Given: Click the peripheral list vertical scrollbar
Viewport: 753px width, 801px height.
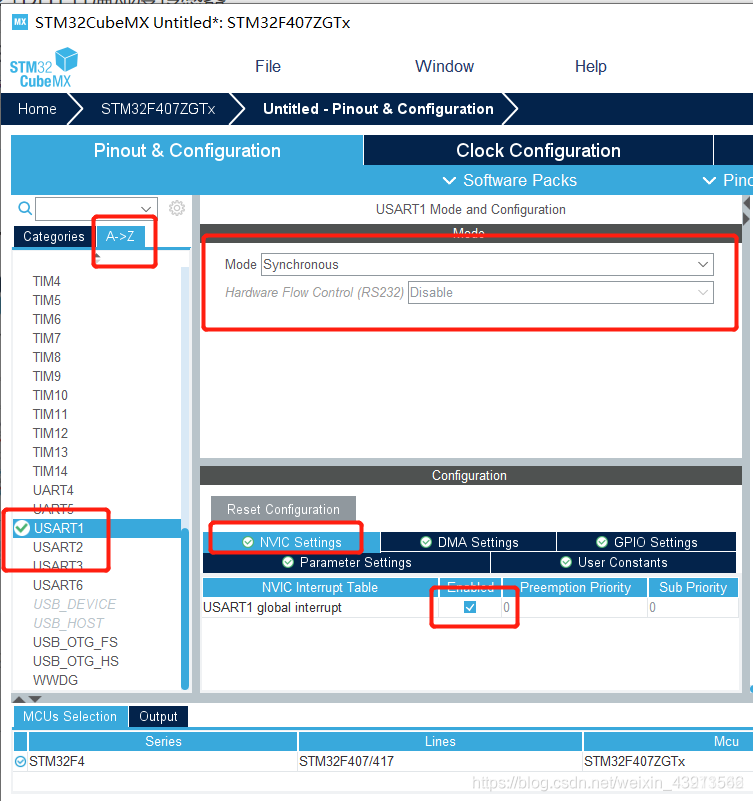Looking at the screenshot, I should (185, 608).
